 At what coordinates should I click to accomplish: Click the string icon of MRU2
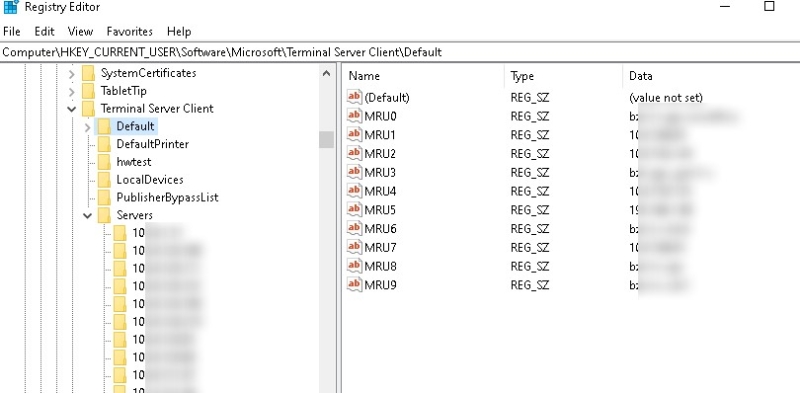coord(354,153)
